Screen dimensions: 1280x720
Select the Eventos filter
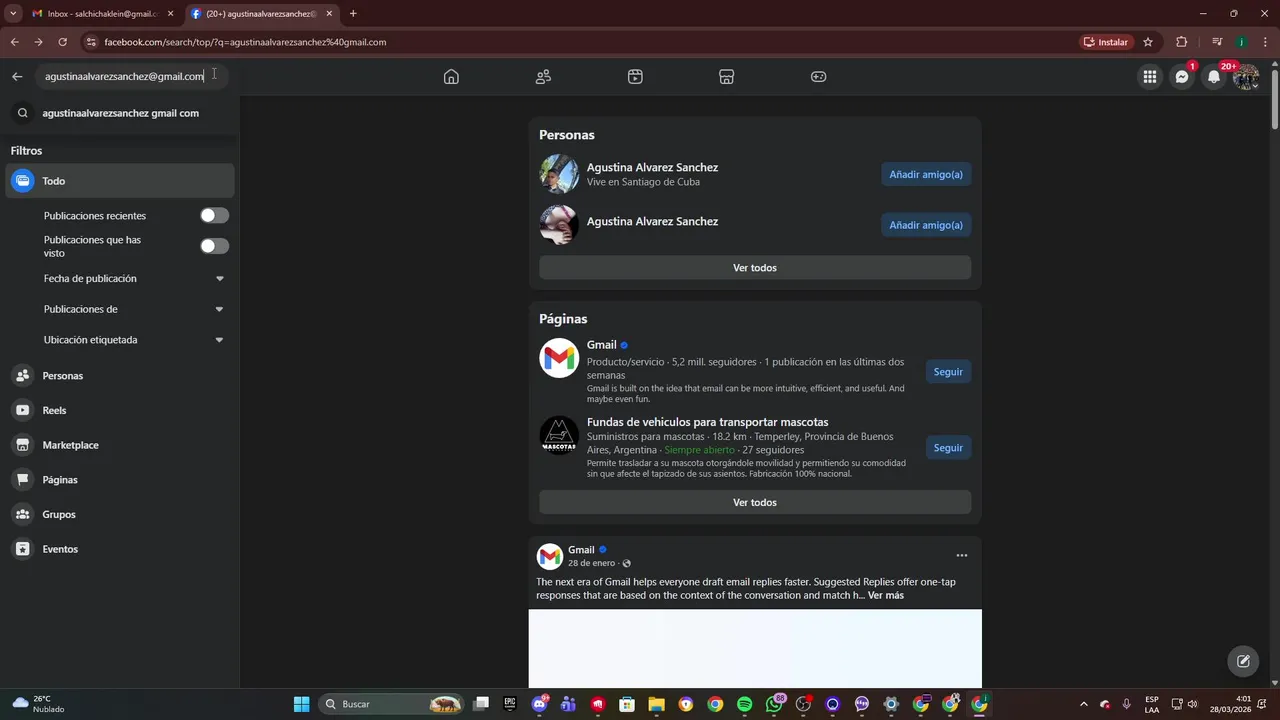pyautogui.click(x=120, y=549)
